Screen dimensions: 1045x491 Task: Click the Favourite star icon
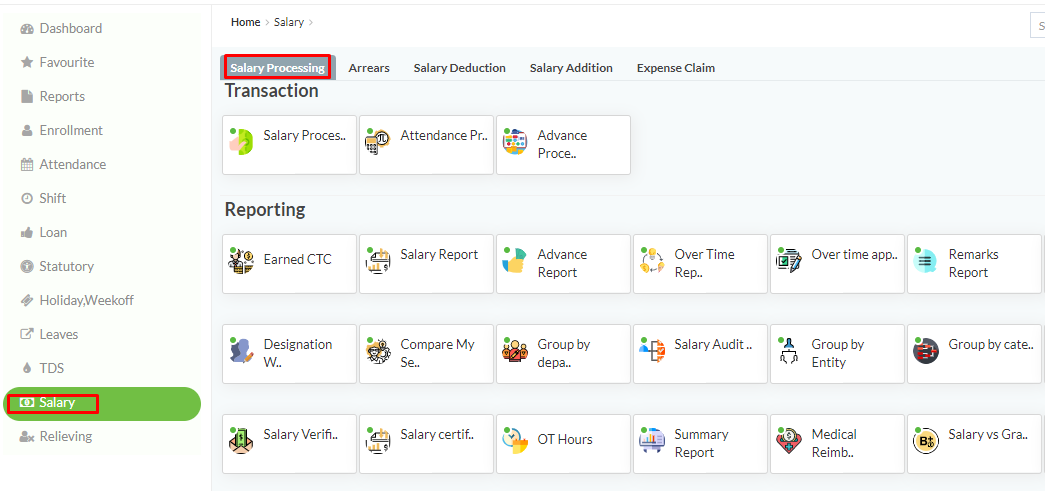27,63
